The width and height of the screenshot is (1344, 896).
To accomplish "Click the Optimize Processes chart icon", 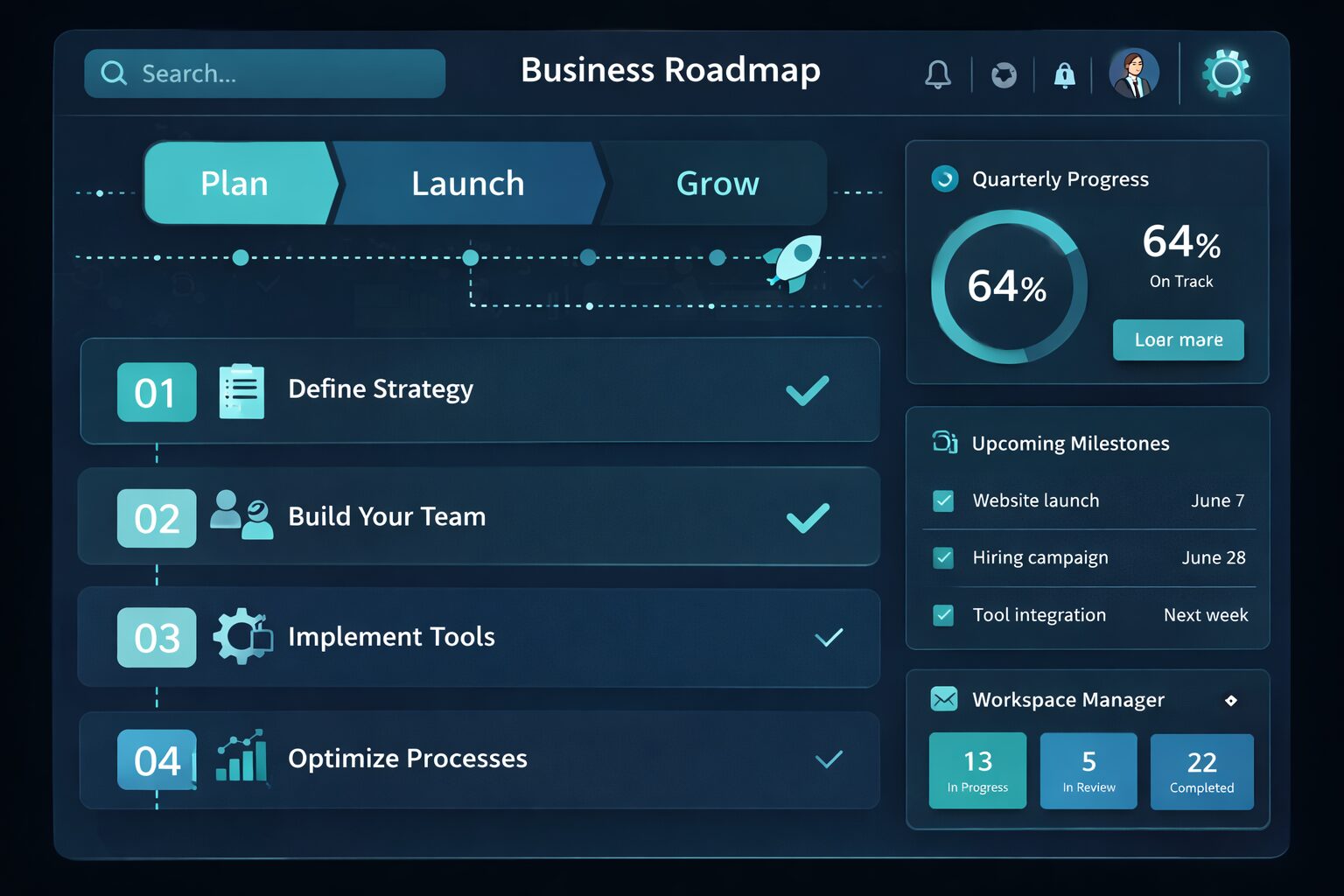I will pos(242,757).
